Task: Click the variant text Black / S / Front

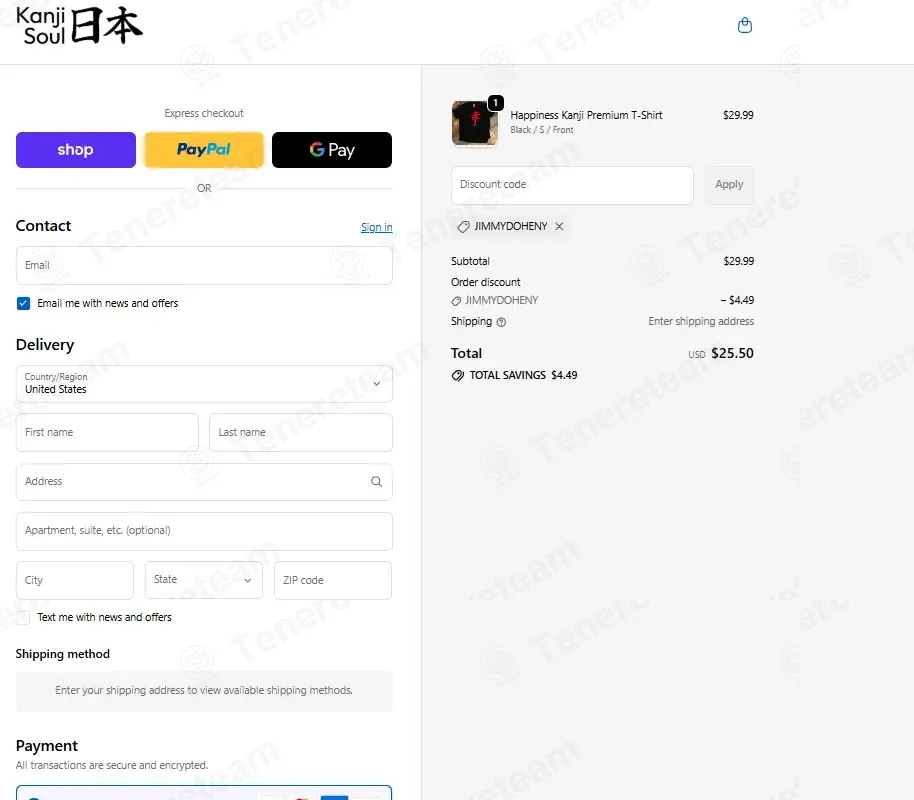Action: (x=542, y=129)
